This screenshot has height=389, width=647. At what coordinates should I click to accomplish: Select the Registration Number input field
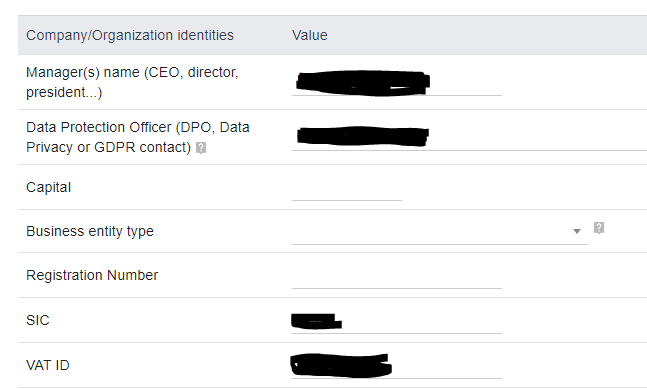click(397, 277)
